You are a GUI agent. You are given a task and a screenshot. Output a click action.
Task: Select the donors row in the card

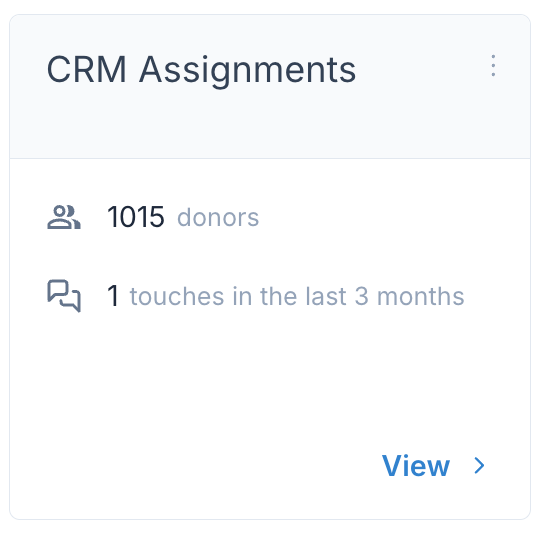[x=153, y=217]
